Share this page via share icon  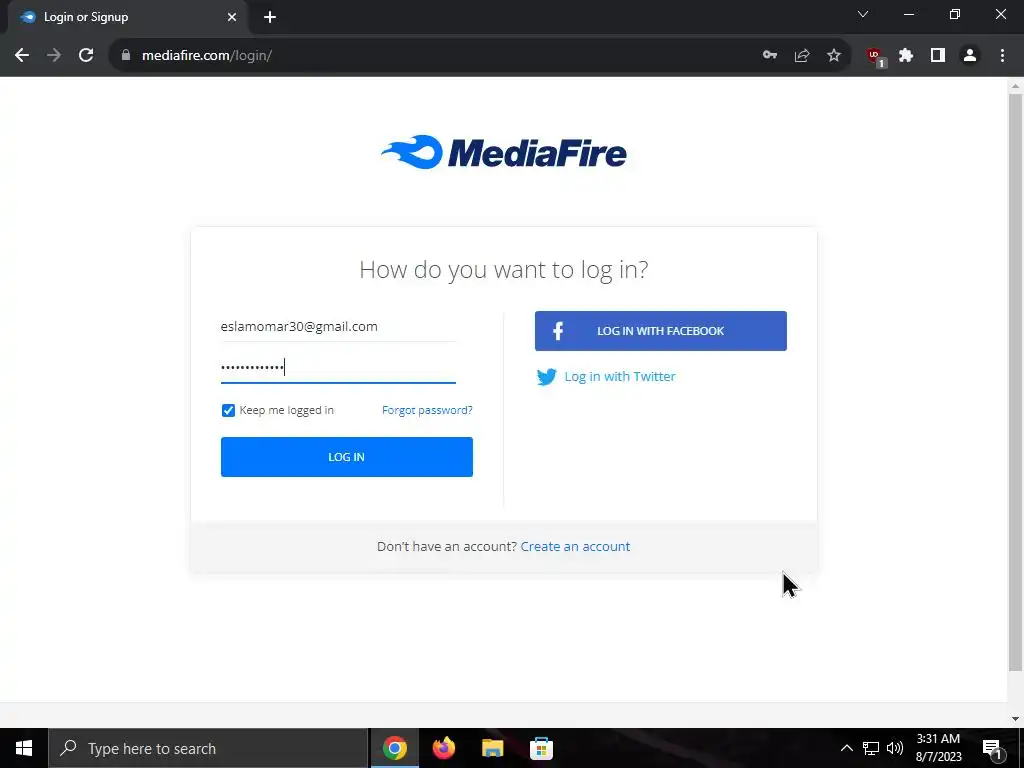pyautogui.click(x=802, y=56)
